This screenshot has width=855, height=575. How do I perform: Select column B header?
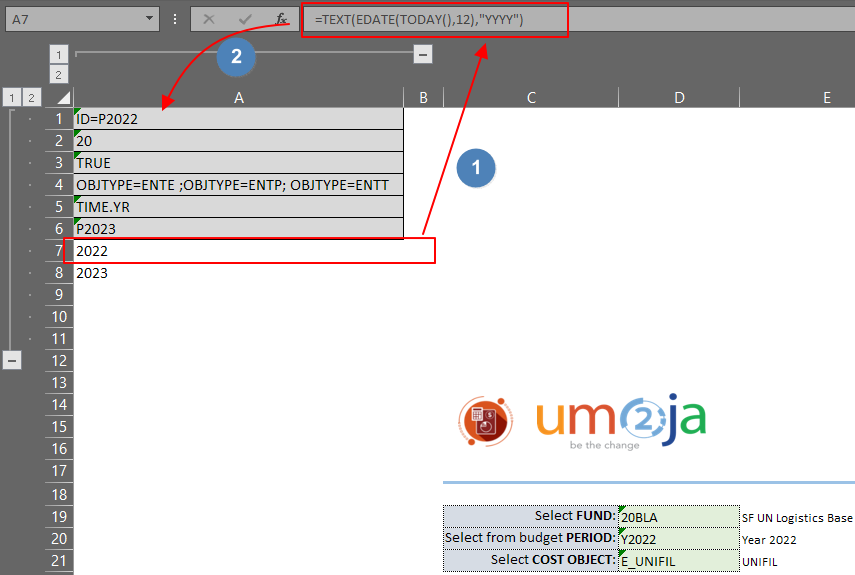click(423, 98)
